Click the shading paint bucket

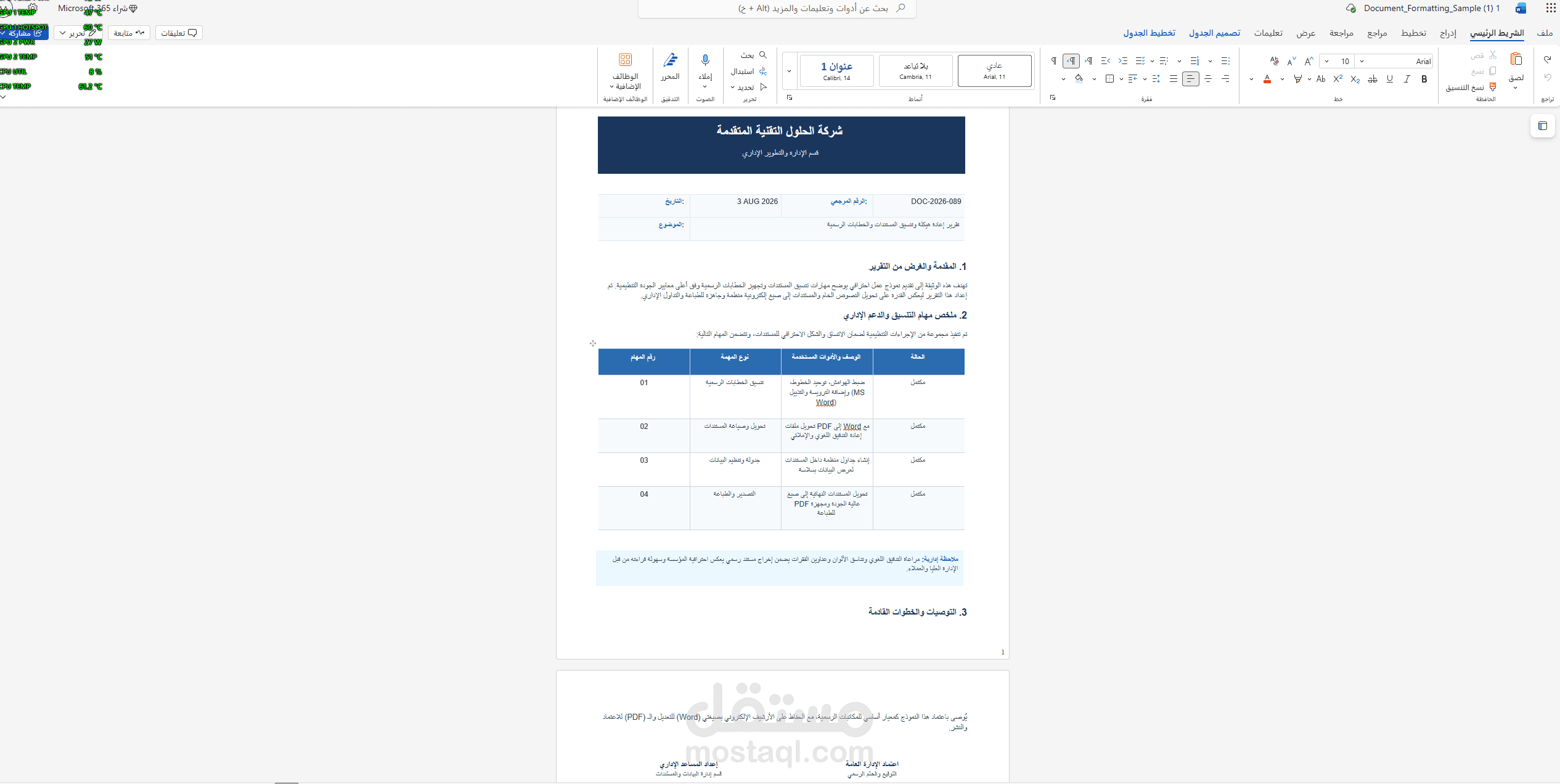pyautogui.click(x=1079, y=79)
